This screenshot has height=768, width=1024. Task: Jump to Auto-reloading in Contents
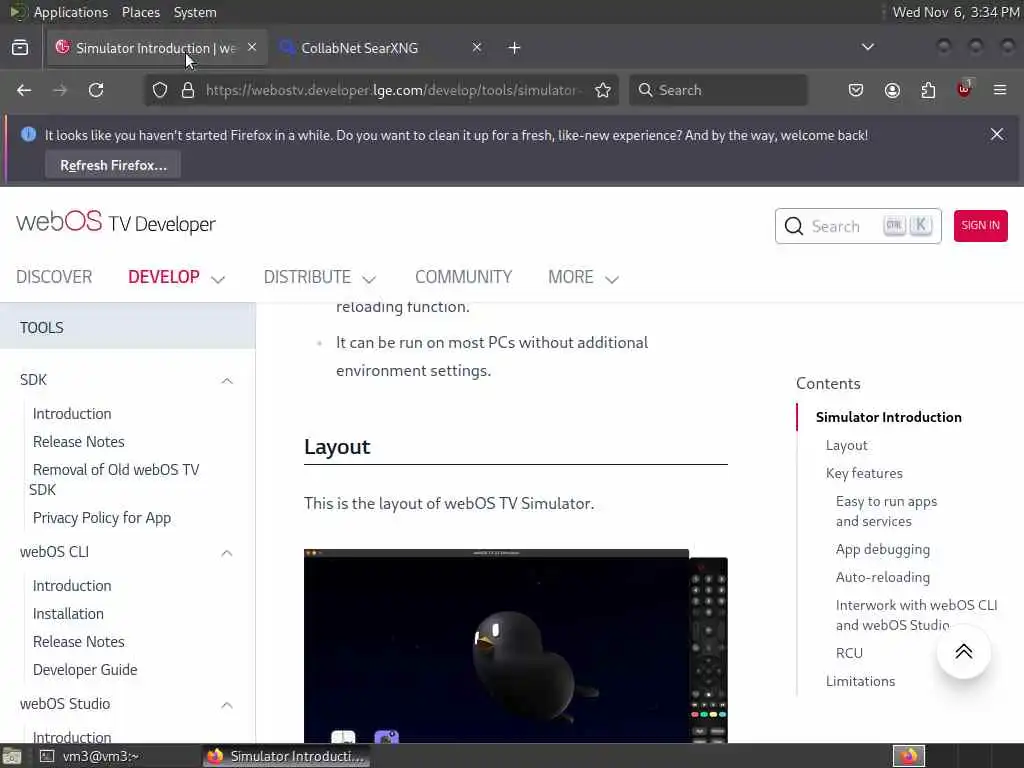tap(882, 577)
